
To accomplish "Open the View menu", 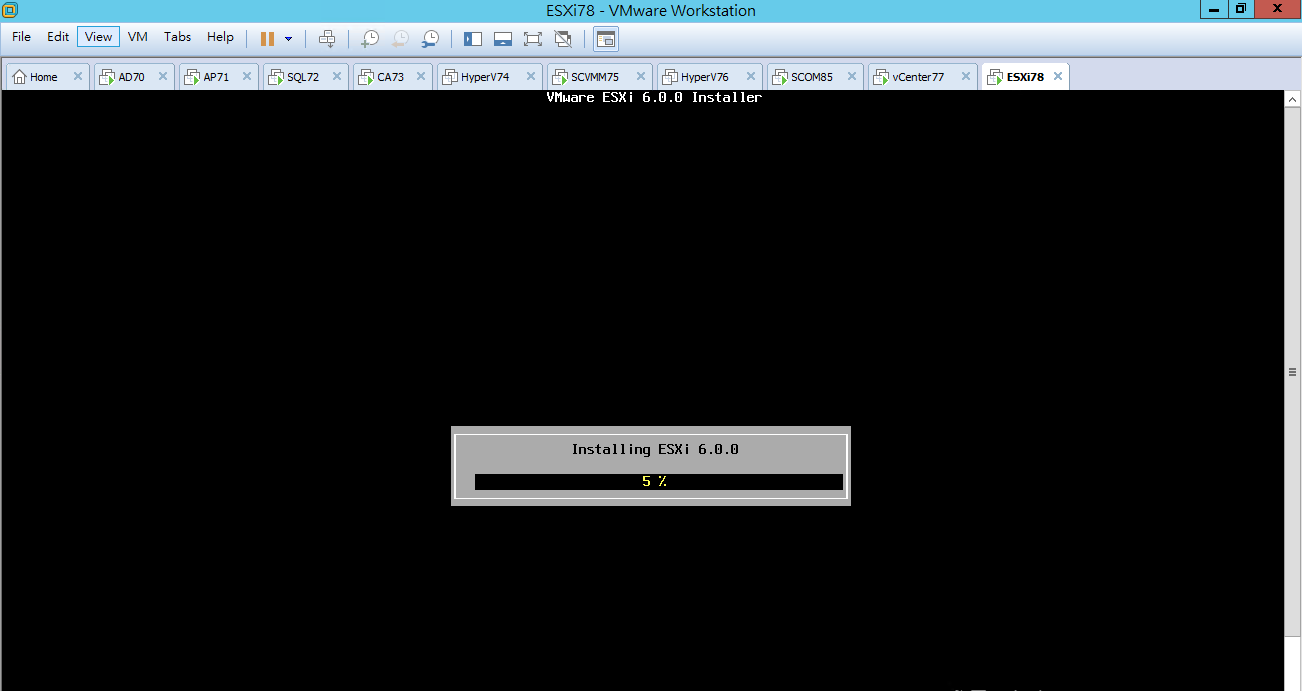I will pyautogui.click(x=98, y=37).
